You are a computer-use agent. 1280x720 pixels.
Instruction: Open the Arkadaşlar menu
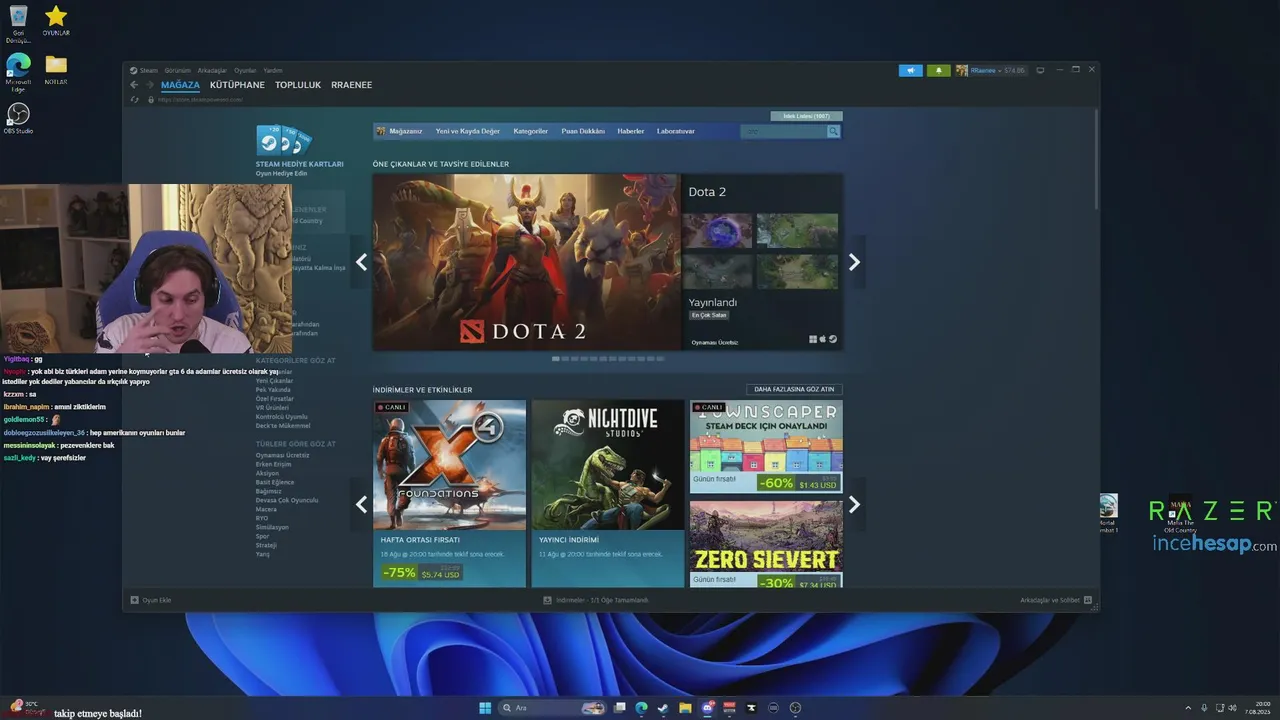(212, 70)
